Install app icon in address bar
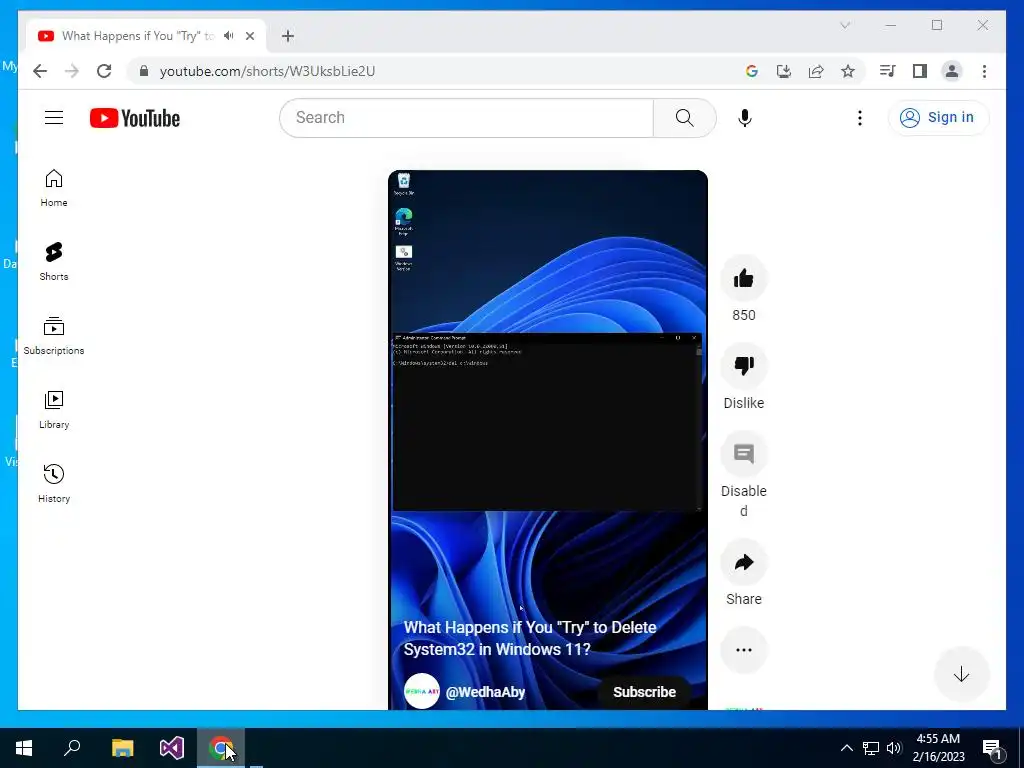Image resolution: width=1024 pixels, height=768 pixels. (784, 71)
